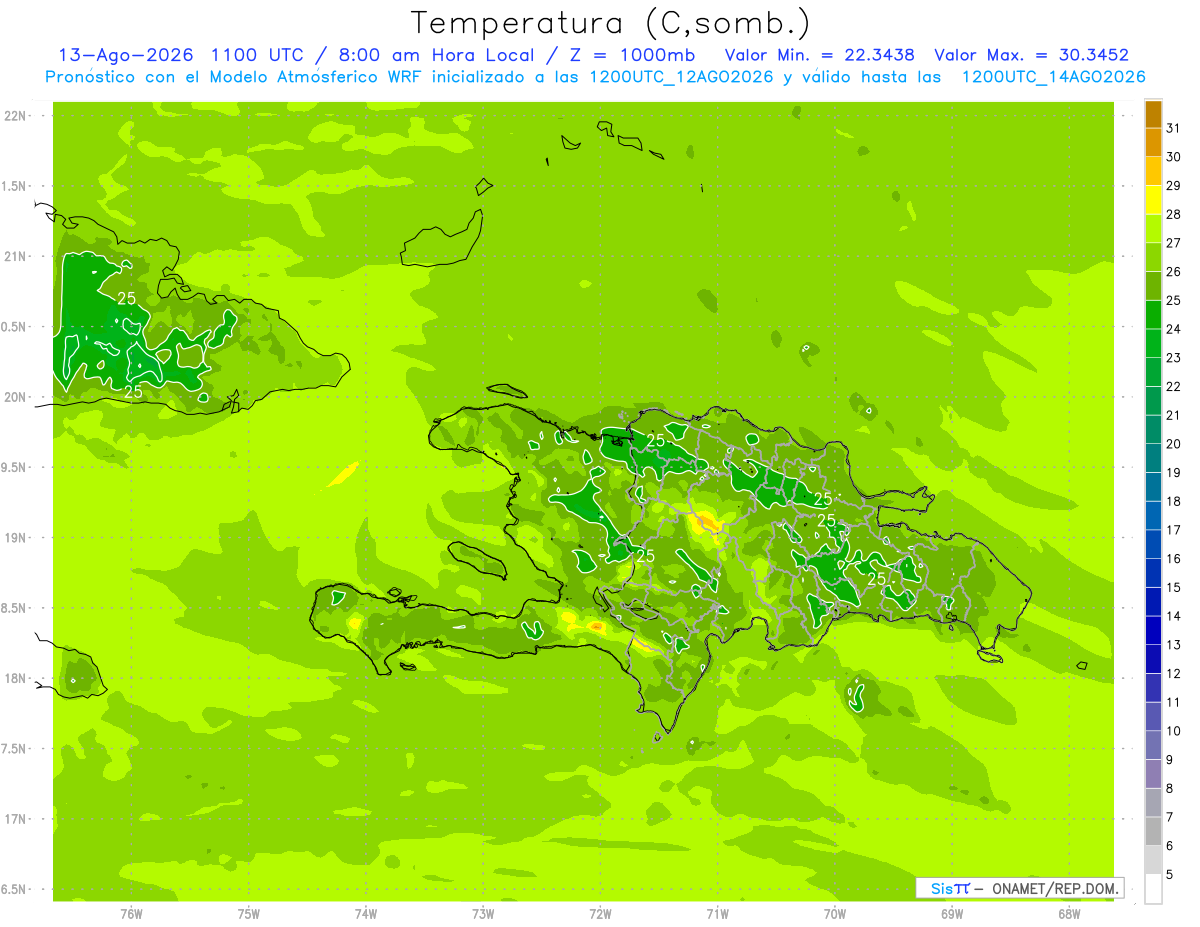The image size is (1200, 927).
Task: Click the gold swatch between 29 and 30
Action: pos(1154,171)
